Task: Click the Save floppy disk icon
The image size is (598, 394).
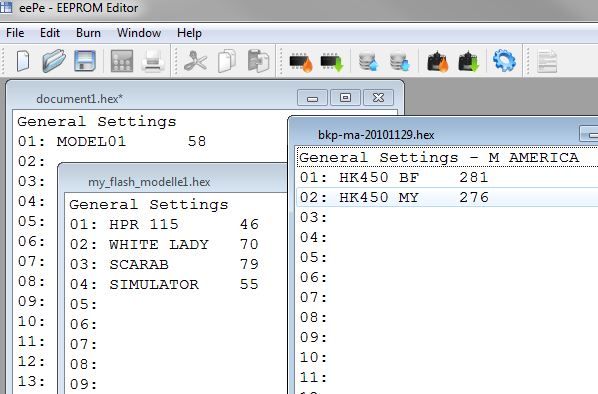Action: pos(85,61)
